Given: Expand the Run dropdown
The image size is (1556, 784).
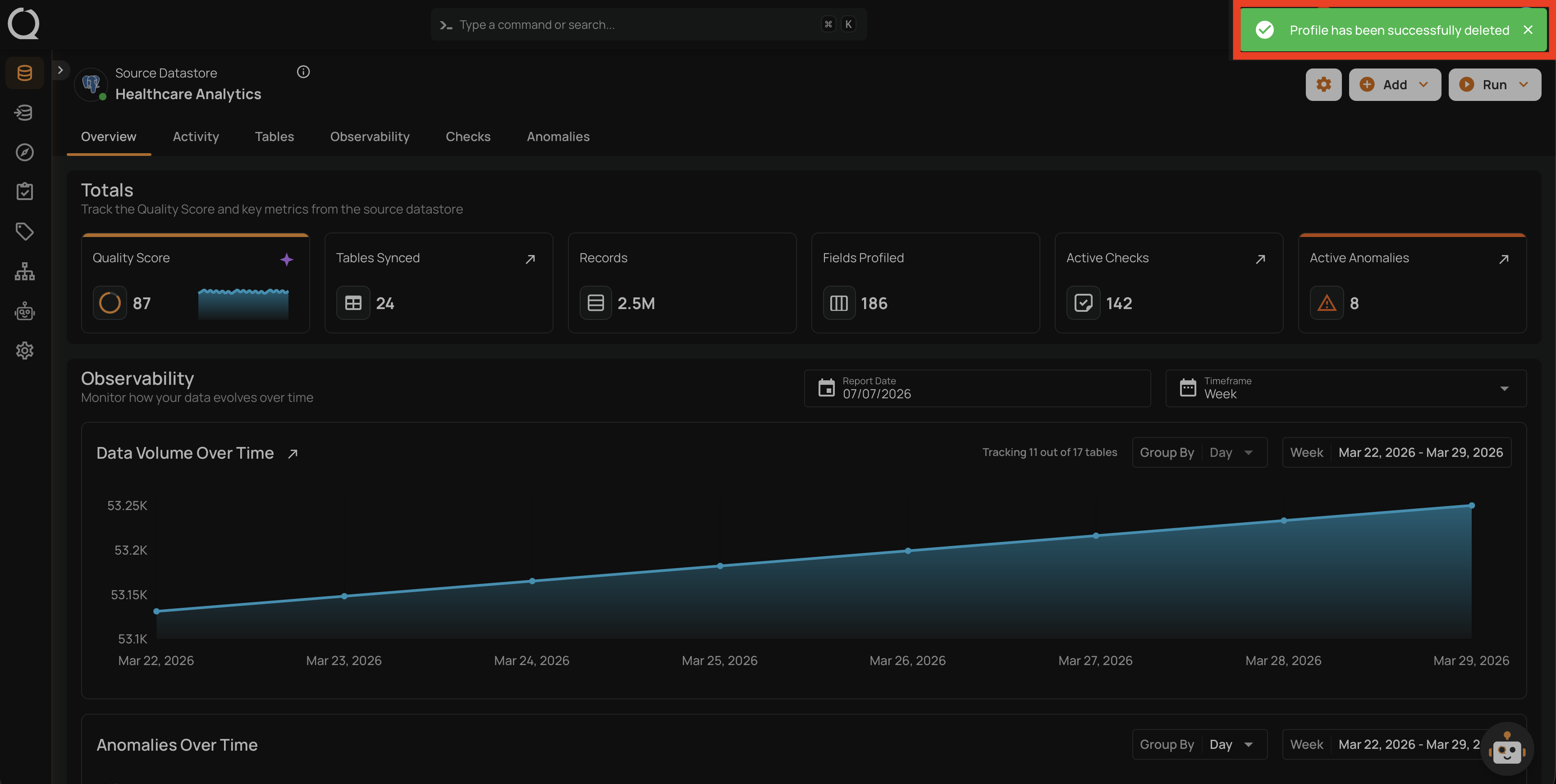Looking at the screenshot, I should (1494, 85).
